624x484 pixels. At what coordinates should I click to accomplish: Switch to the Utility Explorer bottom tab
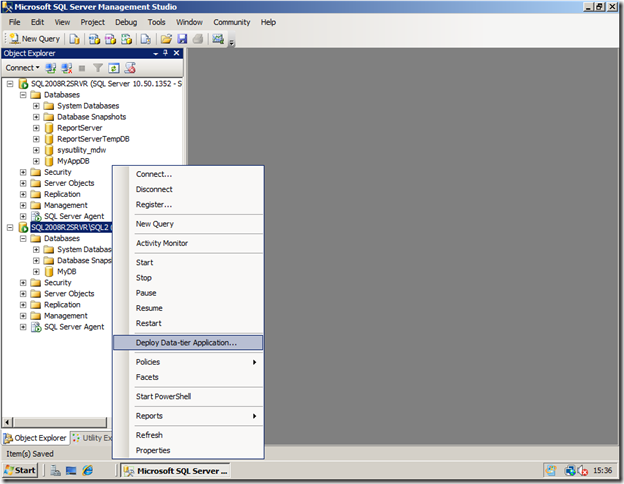(92, 438)
